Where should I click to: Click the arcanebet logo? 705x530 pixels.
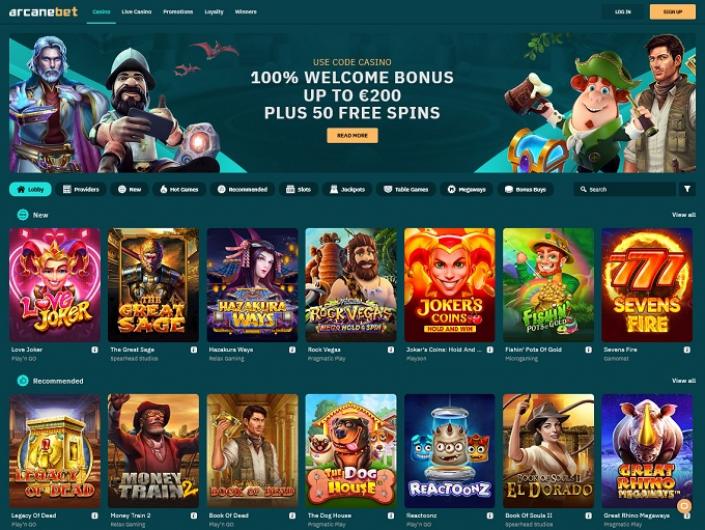(x=43, y=12)
